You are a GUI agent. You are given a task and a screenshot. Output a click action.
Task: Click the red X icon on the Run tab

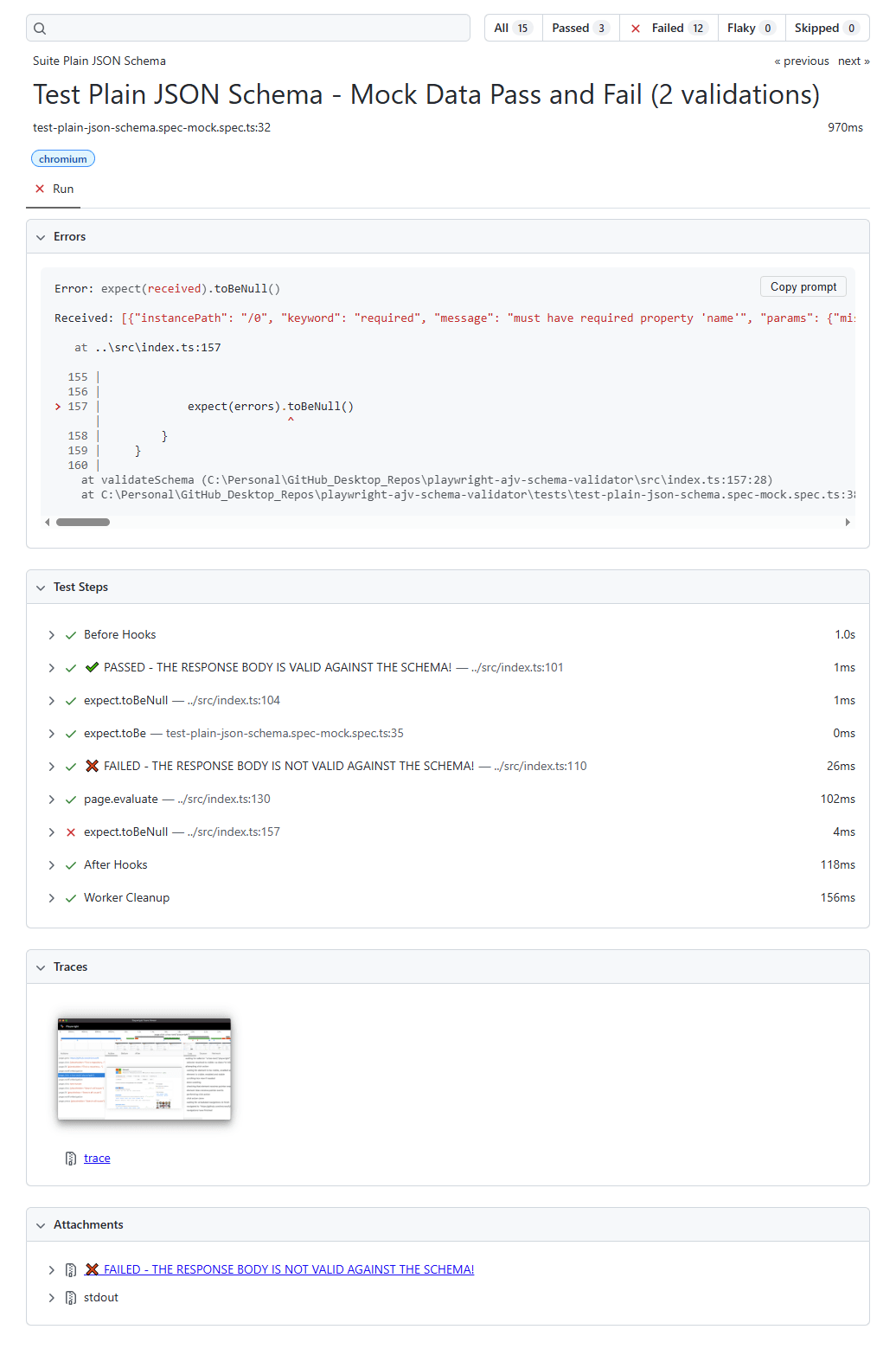coord(40,189)
